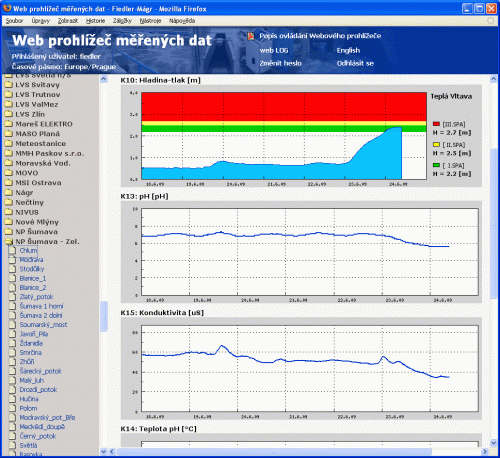Click the K10: Hladina-tlak [m] chart title
Screen dimensions: 500x458
point(161,80)
